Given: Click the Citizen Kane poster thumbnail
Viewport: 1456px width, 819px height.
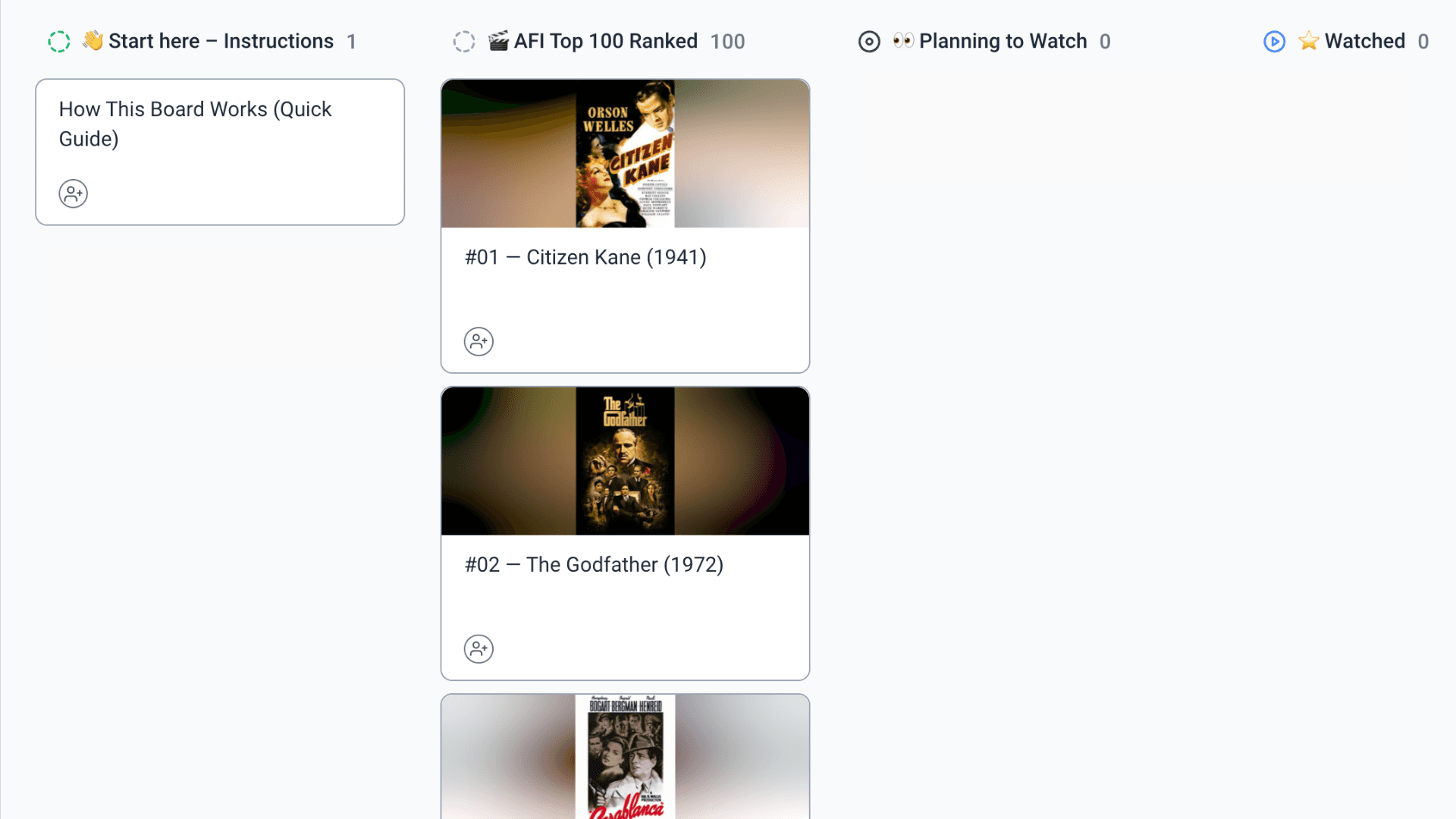Looking at the screenshot, I should coord(625,153).
